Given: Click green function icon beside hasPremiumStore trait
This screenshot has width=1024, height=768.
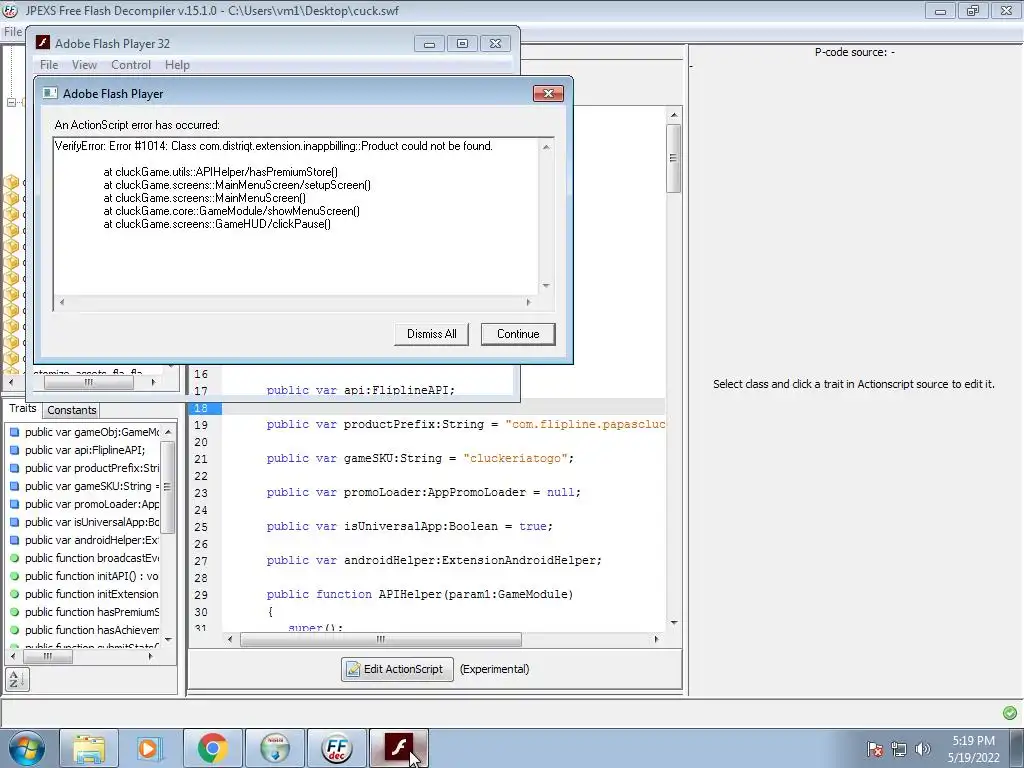Looking at the screenshot, I should click(x=14, y=612).
